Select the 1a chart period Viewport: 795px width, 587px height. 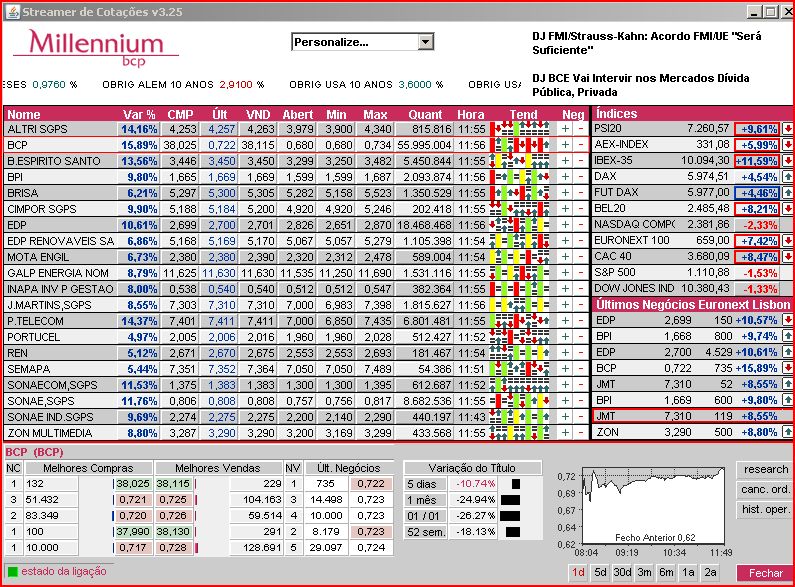coord(688,572)
